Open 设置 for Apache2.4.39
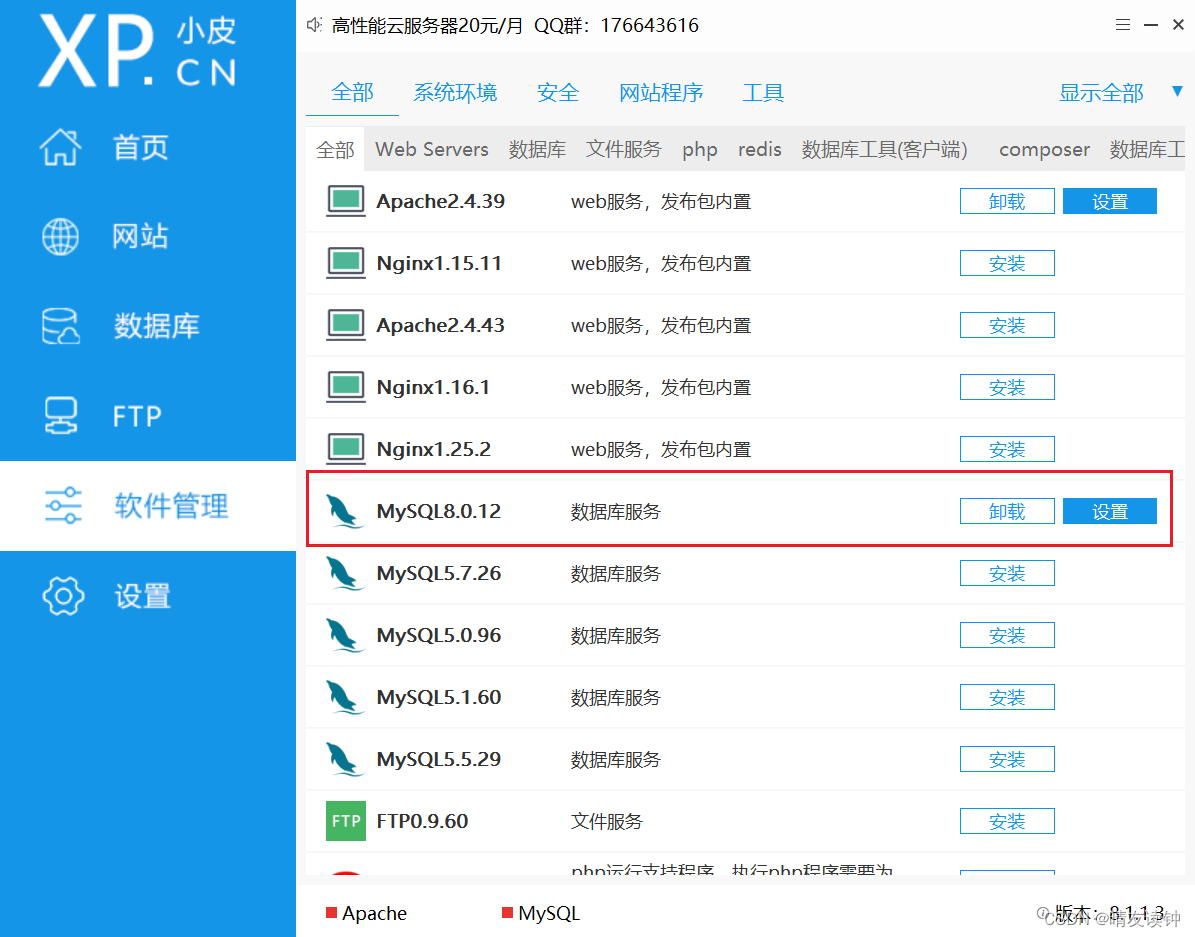1195x937 pixels. point(1110,201)
